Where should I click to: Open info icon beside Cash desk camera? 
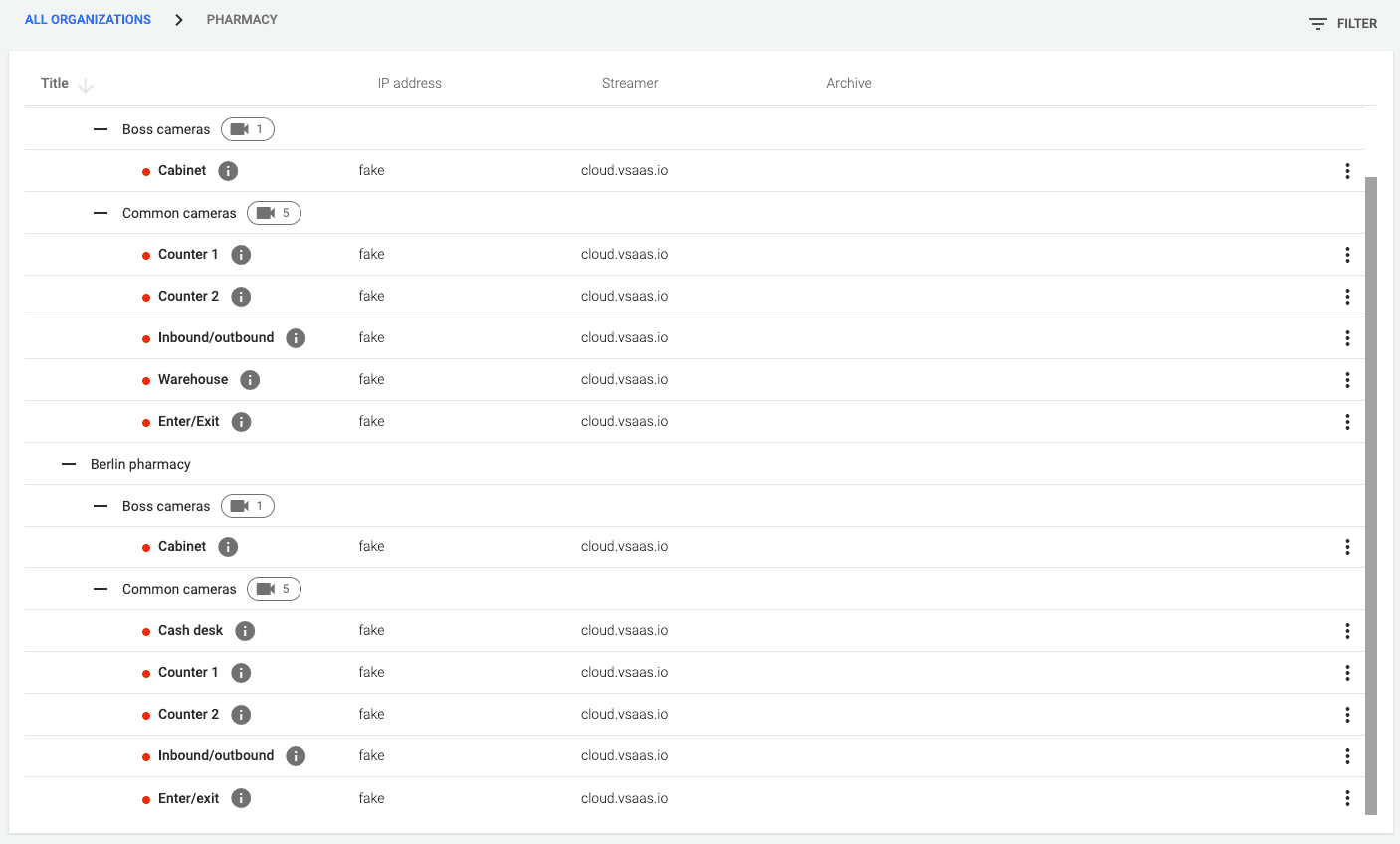(x=245, y=631)
